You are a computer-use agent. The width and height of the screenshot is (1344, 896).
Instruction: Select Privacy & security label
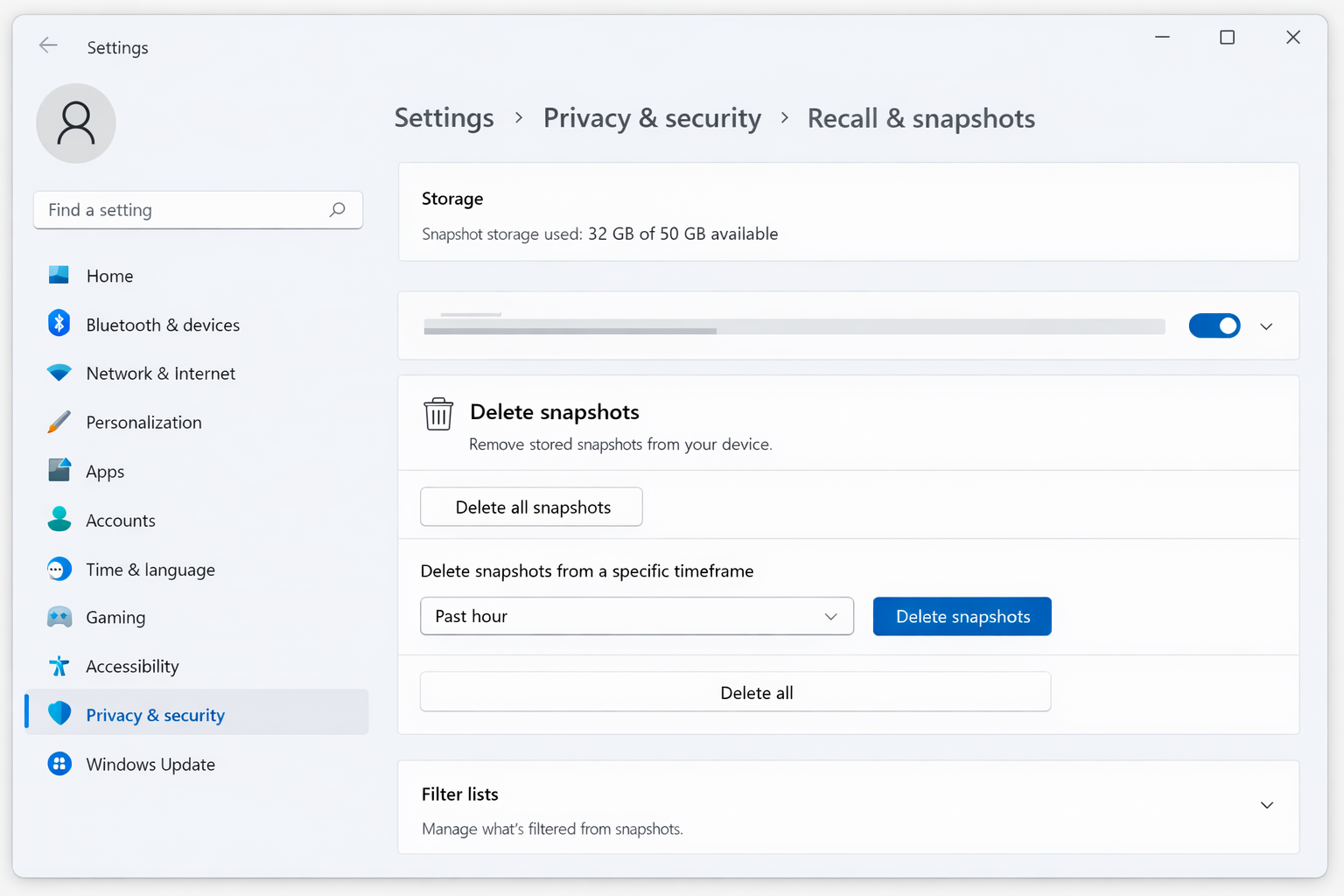pyautogui.click(x=156, y=716)
